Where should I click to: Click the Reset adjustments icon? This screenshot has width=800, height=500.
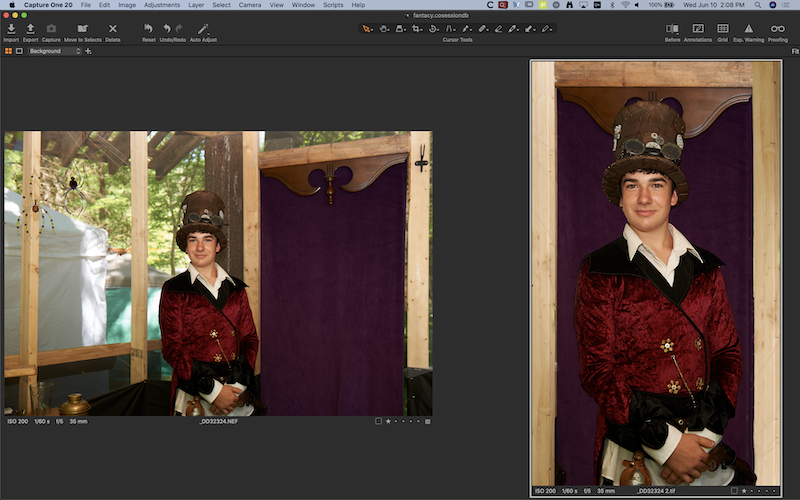(x=148, y=29)
